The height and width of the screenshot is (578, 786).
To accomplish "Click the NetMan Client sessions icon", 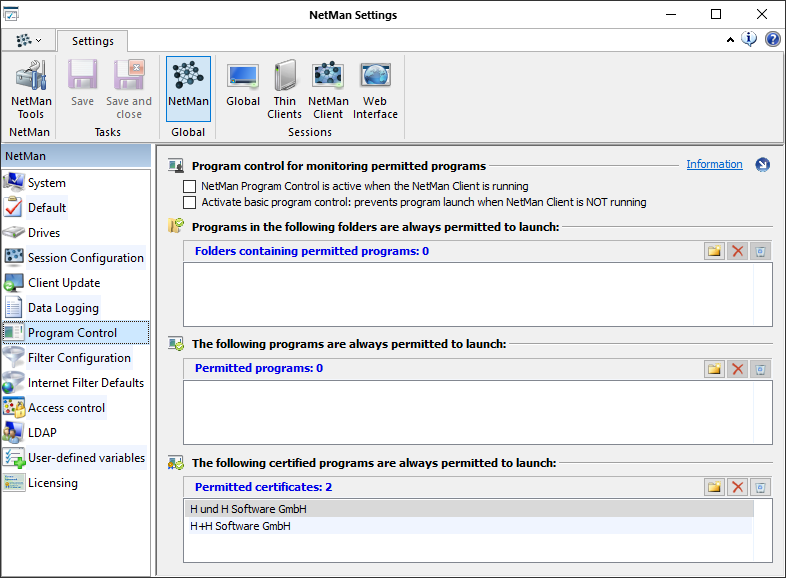I will (328, 89).
